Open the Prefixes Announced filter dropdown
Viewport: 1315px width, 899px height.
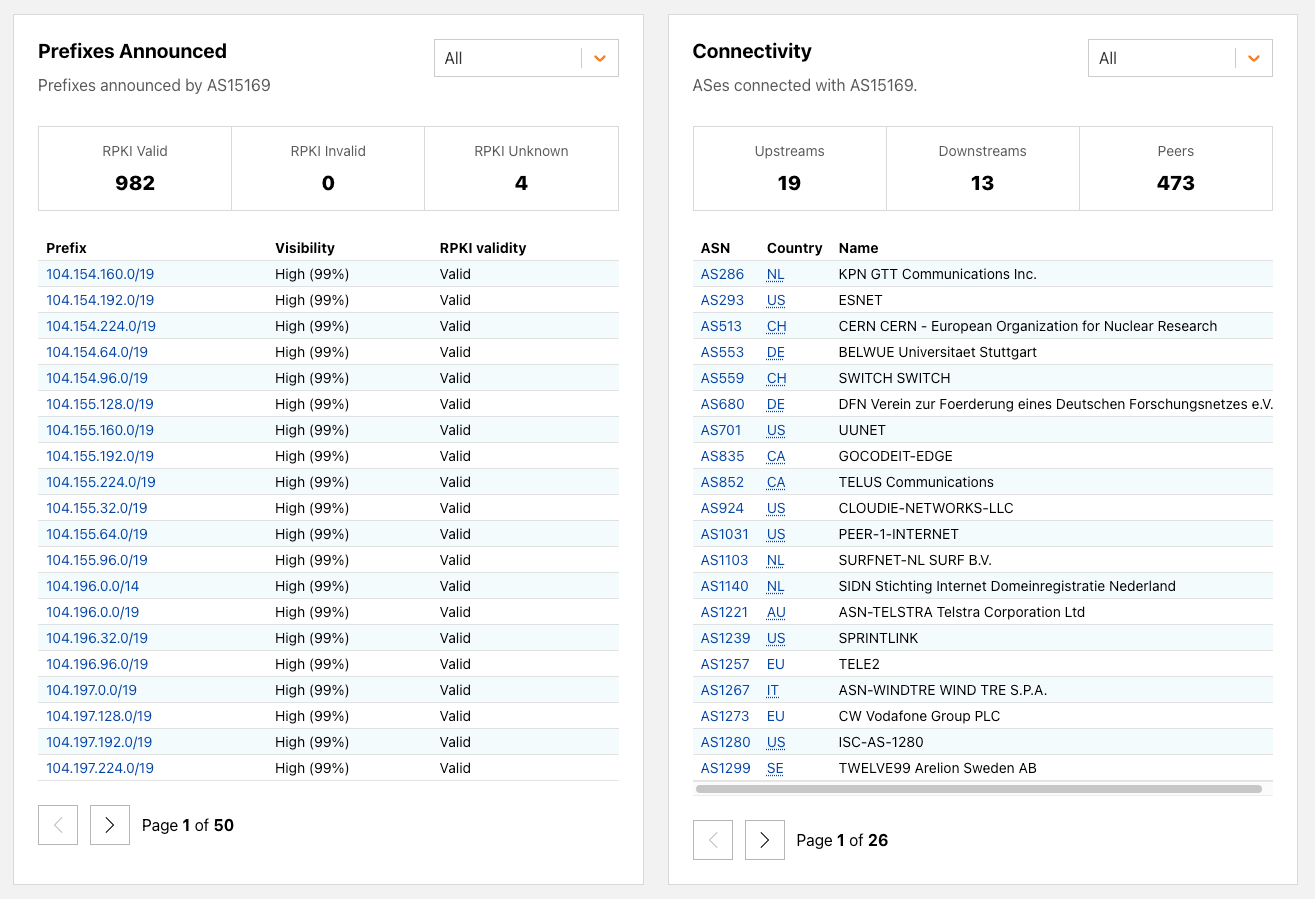point(526,58)
